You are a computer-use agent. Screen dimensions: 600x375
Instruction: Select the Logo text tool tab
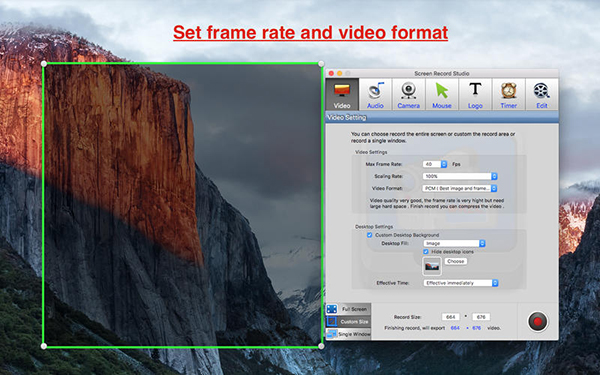click(475, 95)
